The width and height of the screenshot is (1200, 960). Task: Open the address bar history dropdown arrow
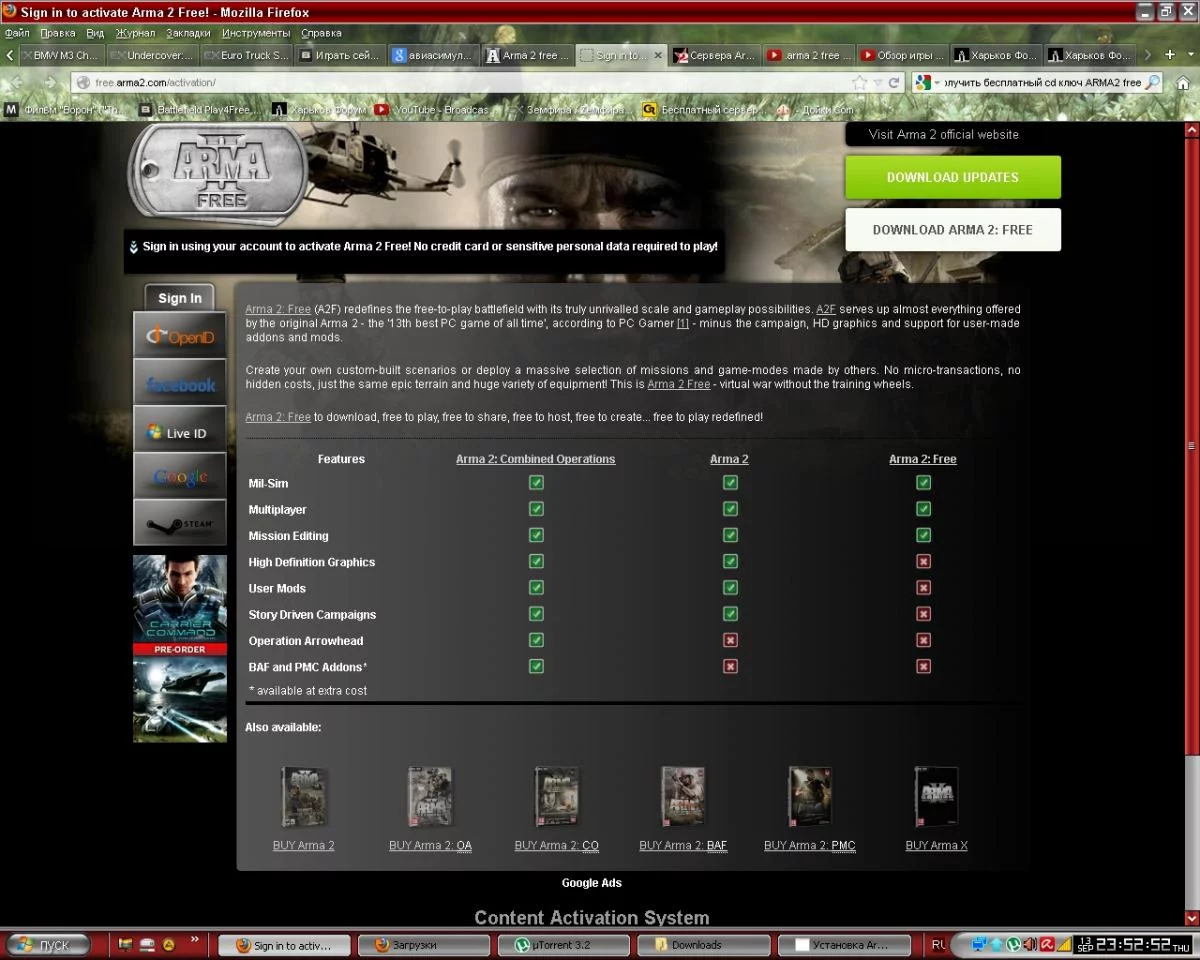(x=877, y=83)
